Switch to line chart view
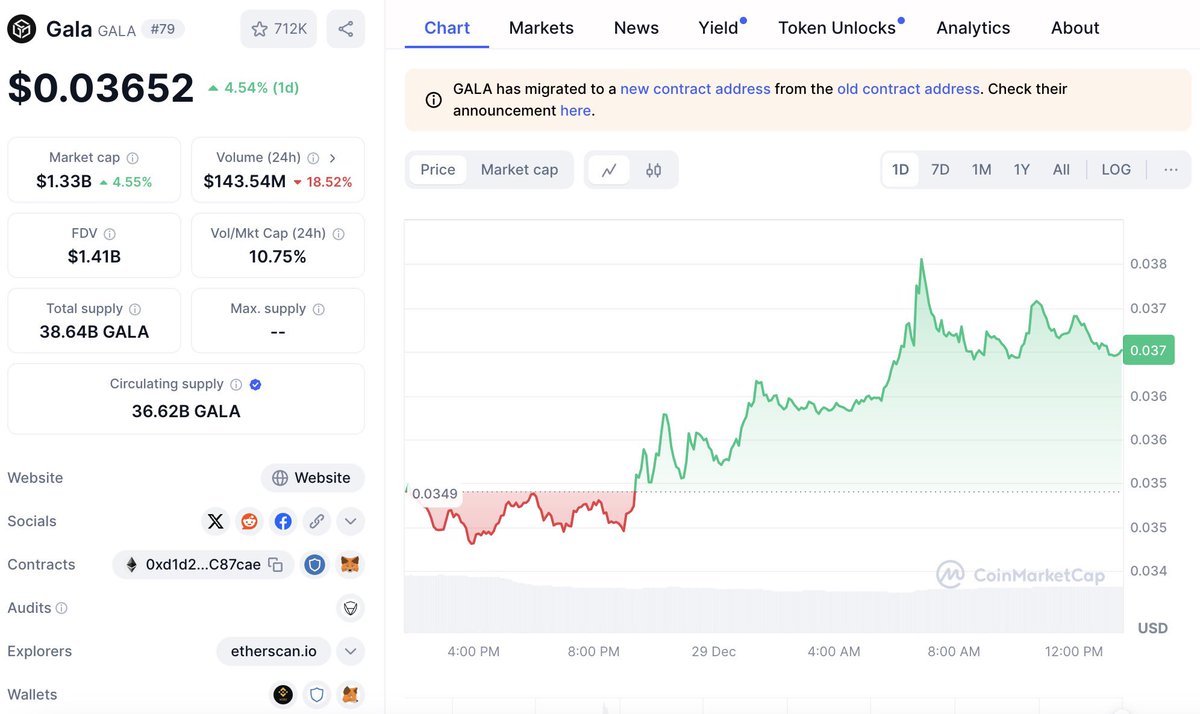Viewport: 1200px width, 714px height. pos(608,170)
